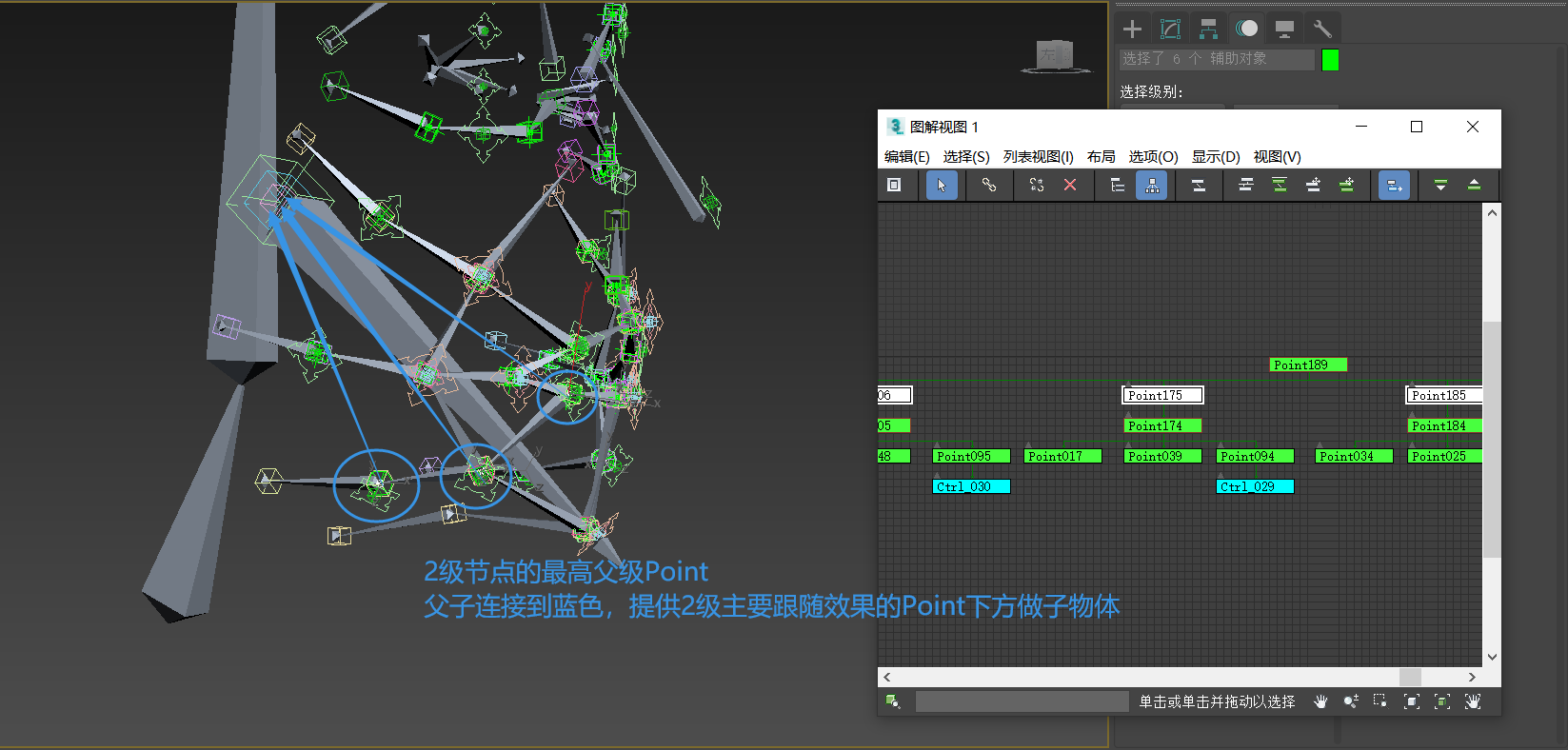Click the Unlink Selected icon
This screenshot has height=750, width=1568.
(x=1037, y=186)
